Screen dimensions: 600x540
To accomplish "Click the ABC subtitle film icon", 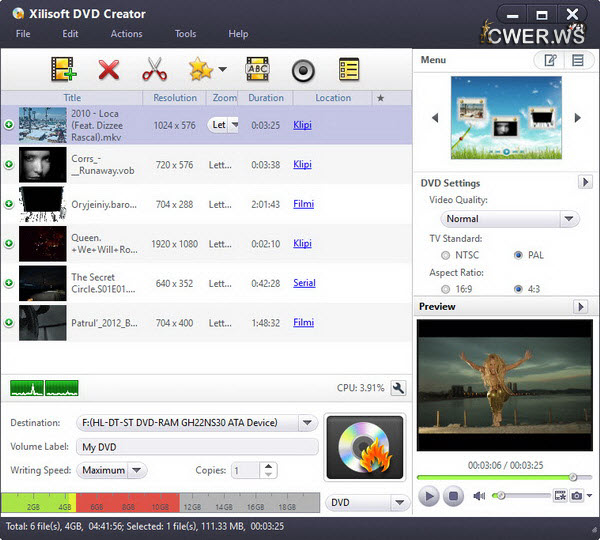I will (257, 70).
